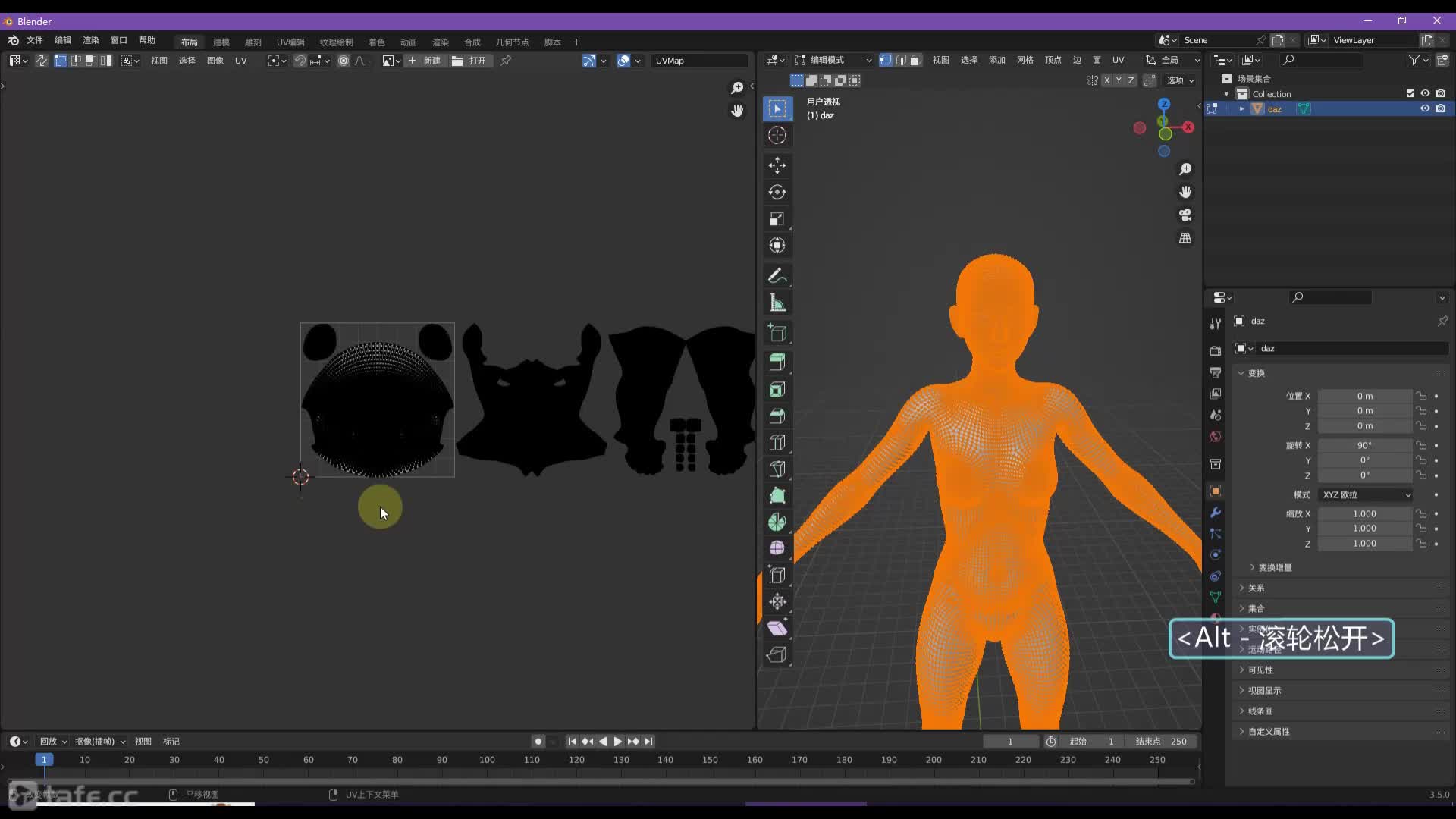Open the XYZ 欧拉 rotation mode dropdown
1456x819 pixels.
[1366, 494]
